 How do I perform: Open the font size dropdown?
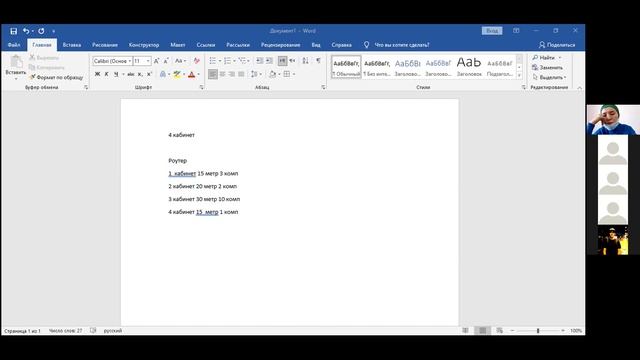148,61
